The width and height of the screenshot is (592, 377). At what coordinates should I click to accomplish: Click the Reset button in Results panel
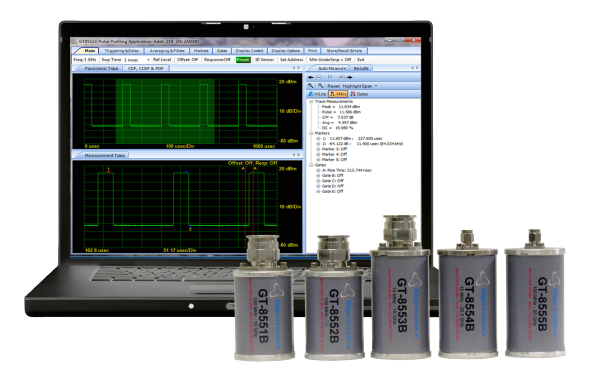pos(333,86)
